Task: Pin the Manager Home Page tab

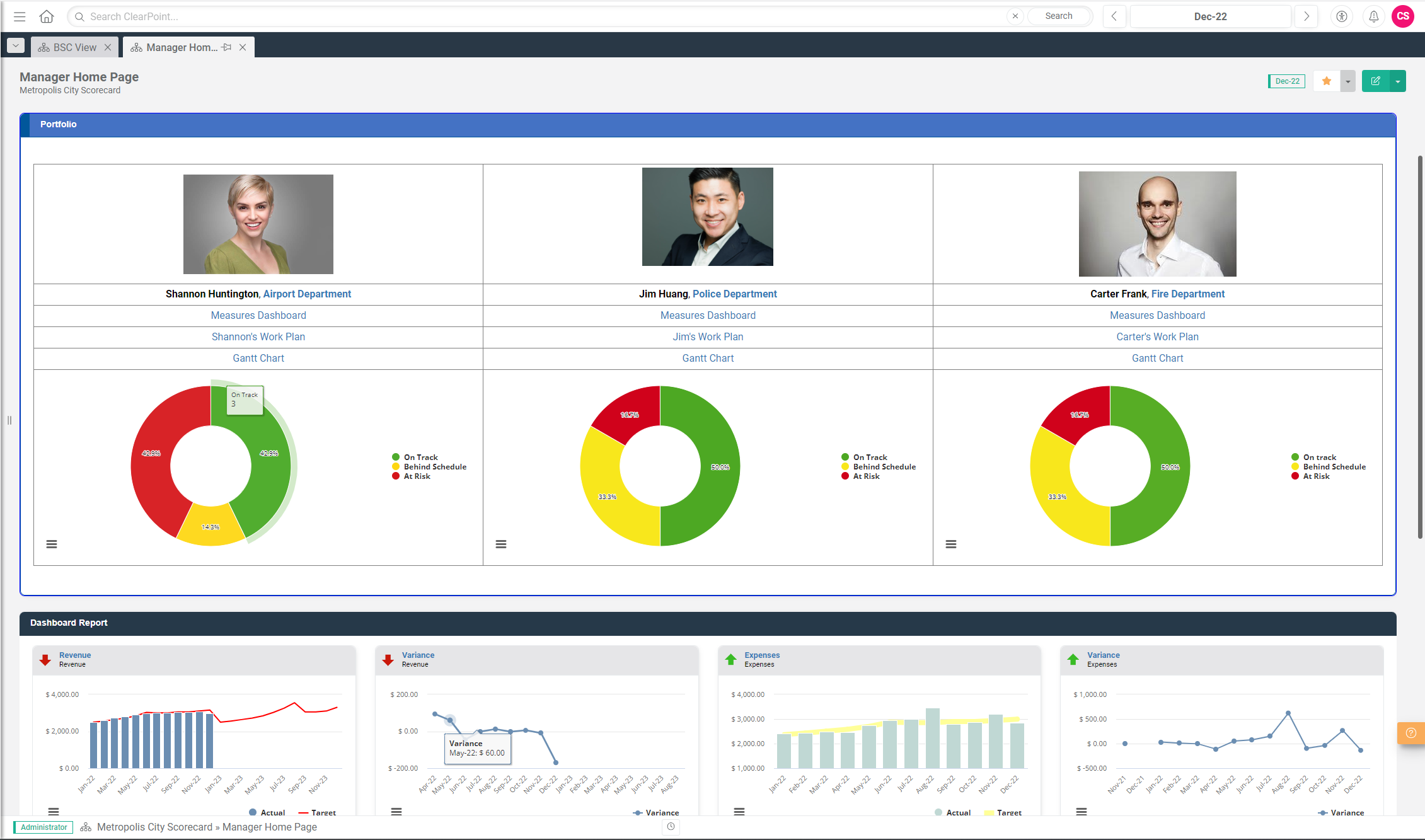Action: point(227,47)
